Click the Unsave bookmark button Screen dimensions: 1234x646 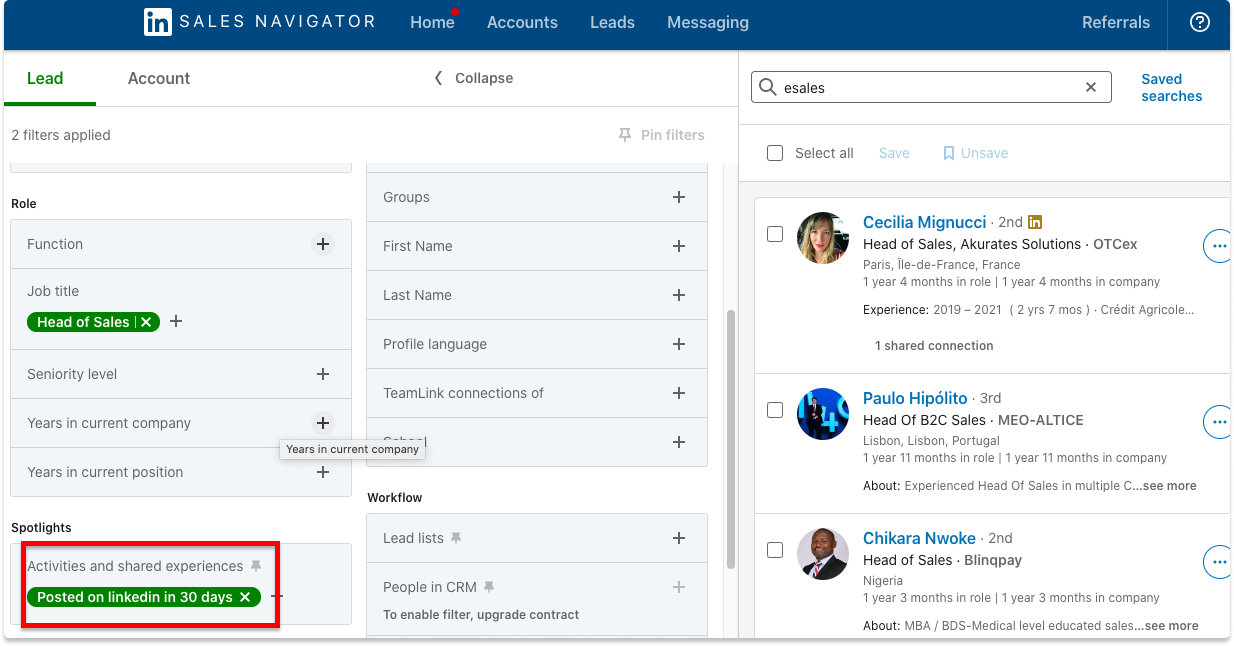975,153
